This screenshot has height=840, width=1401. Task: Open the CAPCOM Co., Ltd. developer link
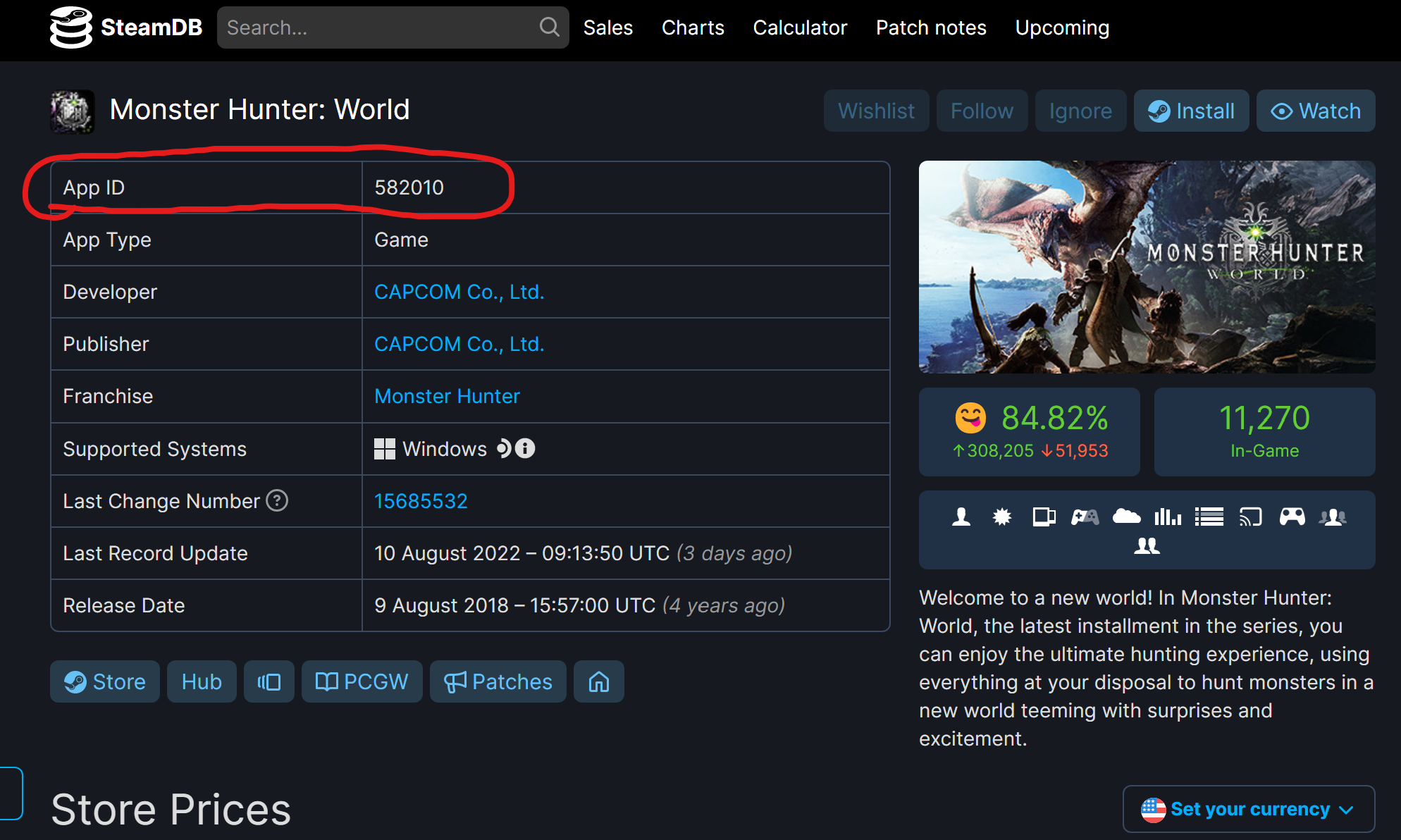[x=459, y=292]
